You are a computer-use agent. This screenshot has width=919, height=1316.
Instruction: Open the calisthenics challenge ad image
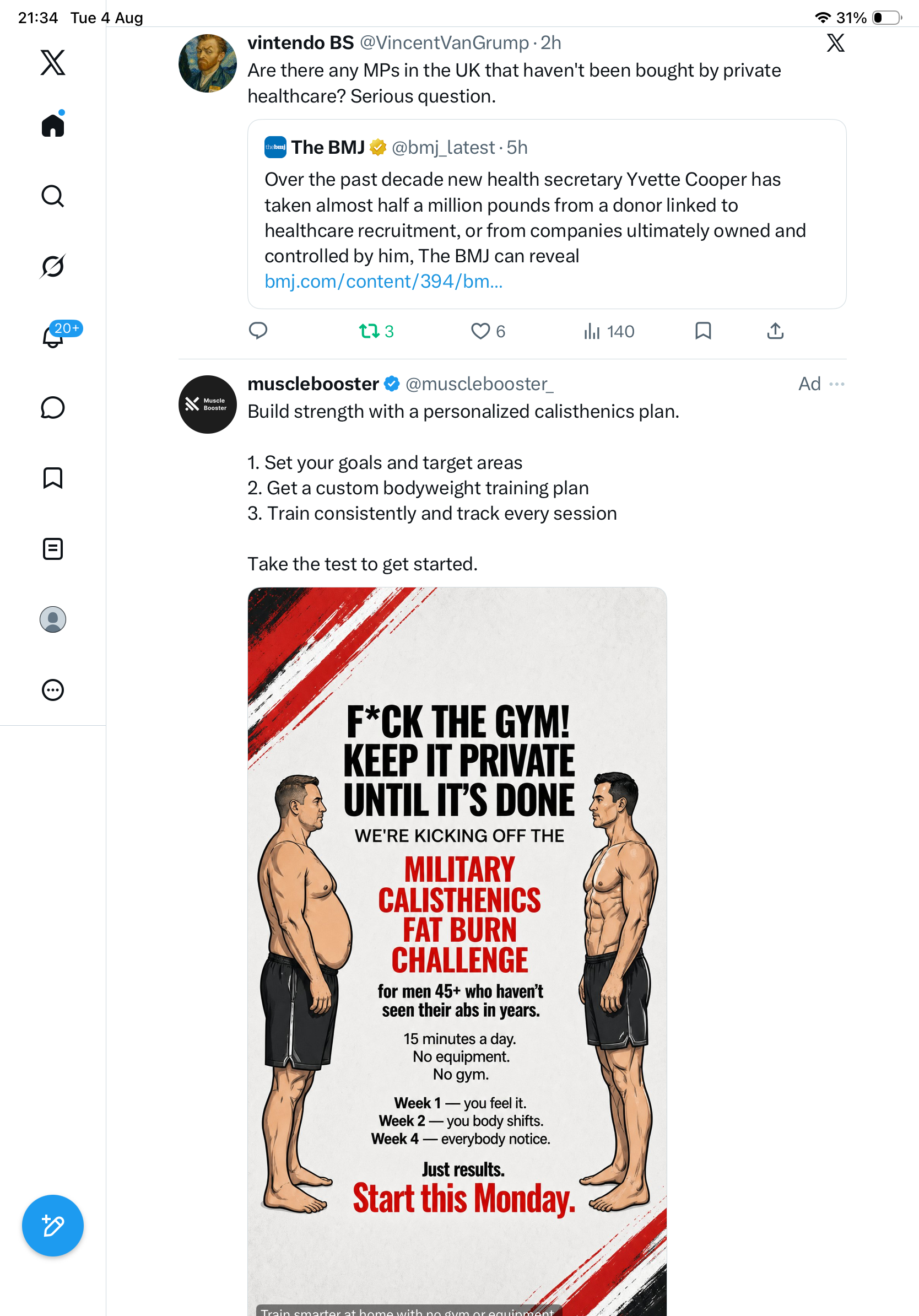[x=457, y=952]
